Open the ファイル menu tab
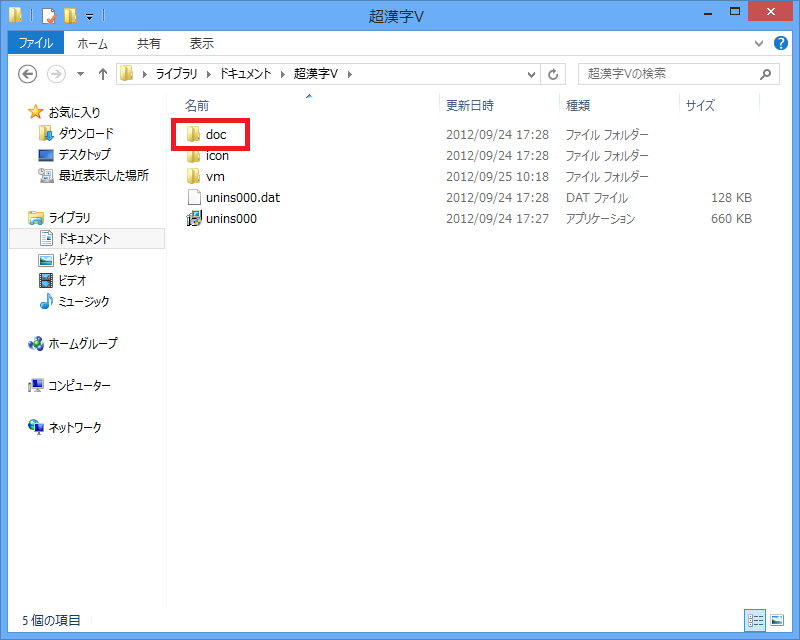The image size is (800, 640). (x=36, y=43)
